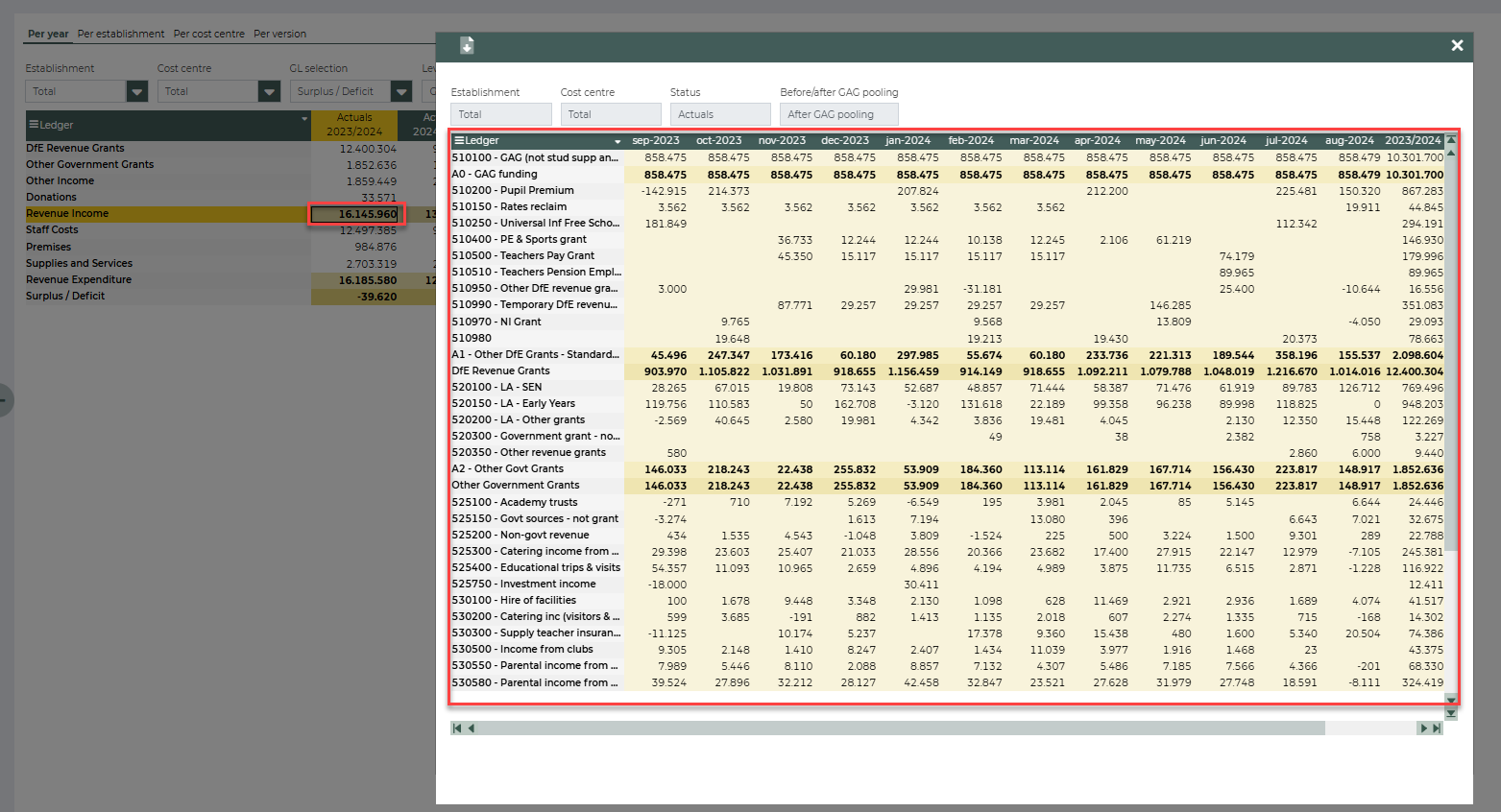1501x812 pixels.
Task: Switch to the Per establishment tab
Action: (121, 34)
